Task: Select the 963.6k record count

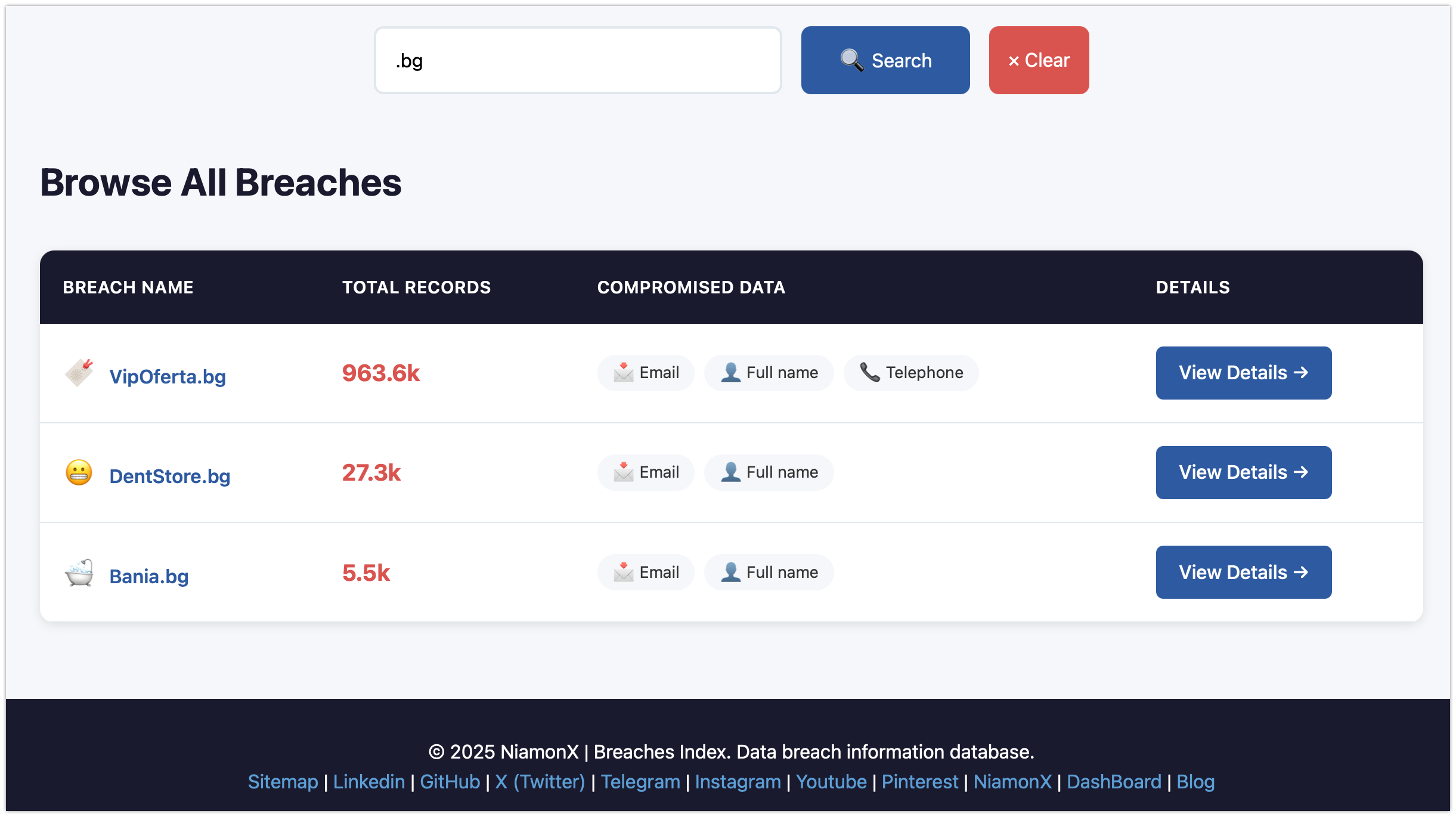Action: (x=381, y=373)
